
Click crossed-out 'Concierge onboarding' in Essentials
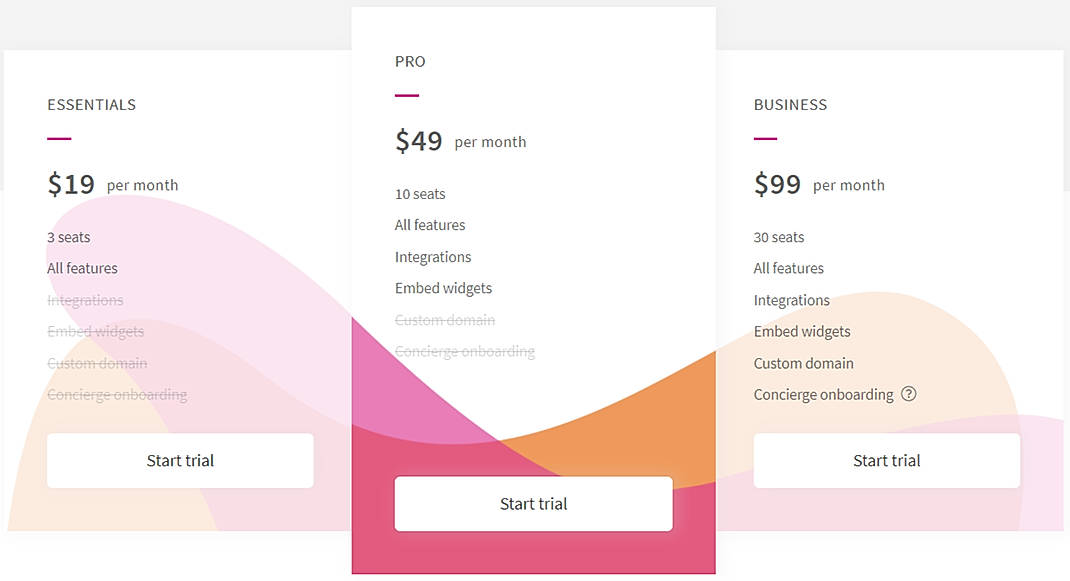click(x=116, y=394)
